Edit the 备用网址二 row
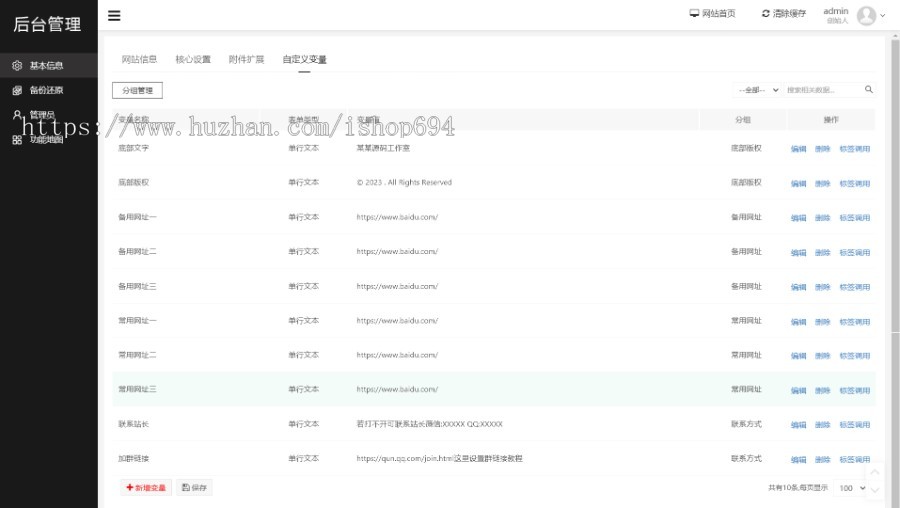The height and width of the screenshot is (508, 900). (x=798, y=253)
